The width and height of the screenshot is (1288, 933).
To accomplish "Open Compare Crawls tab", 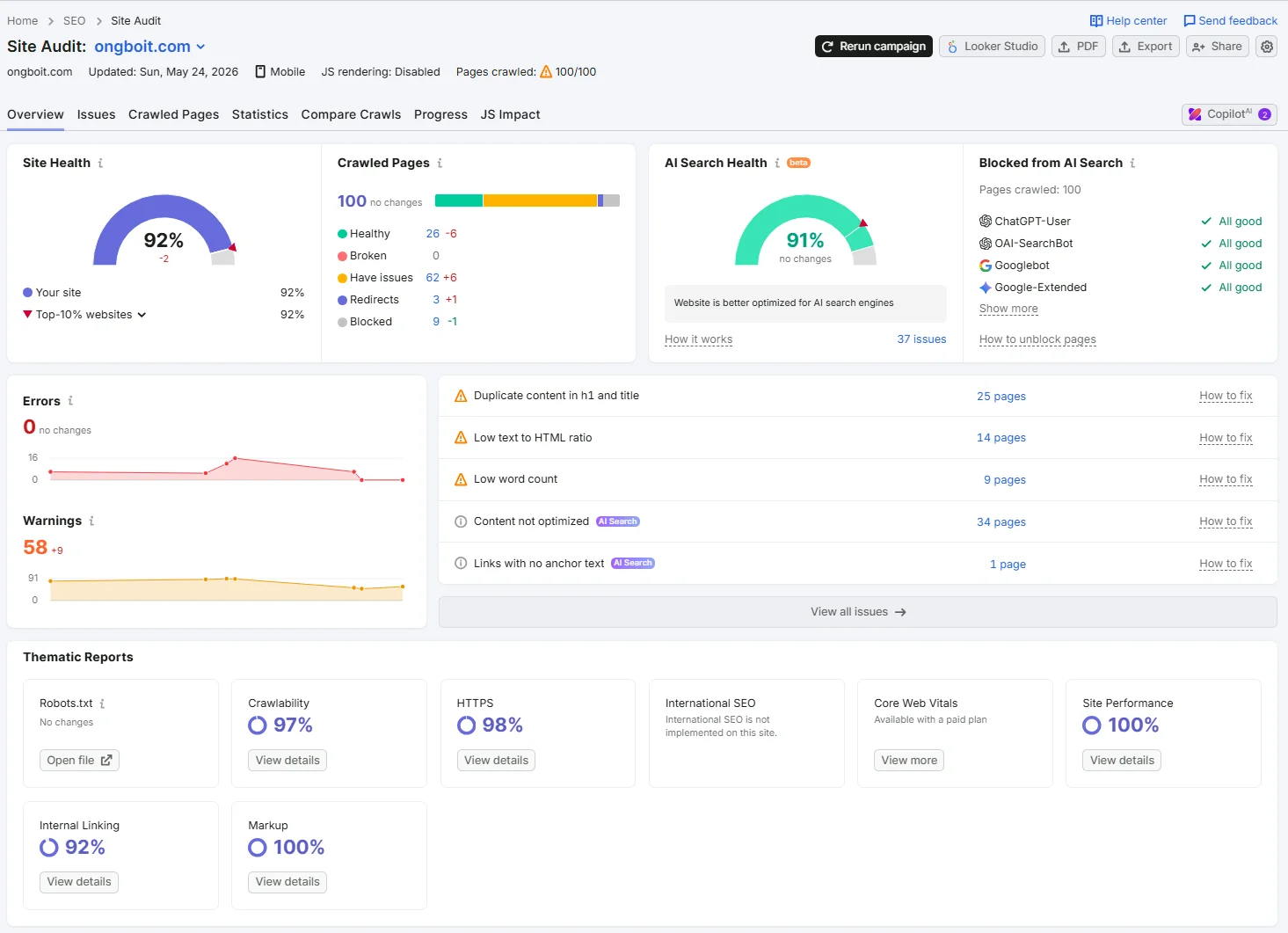I will pos(351,114).
